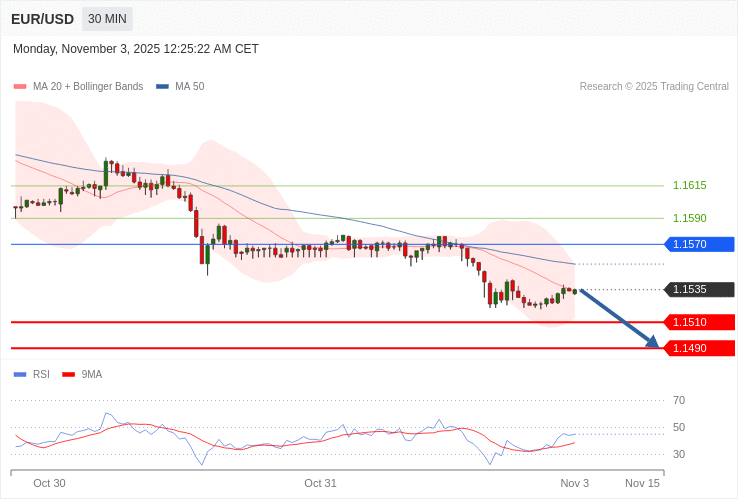The height and width of the screenshot is (500, 738).
Task: Click the red 1.1490 target price tag
Action: (699, 348)
